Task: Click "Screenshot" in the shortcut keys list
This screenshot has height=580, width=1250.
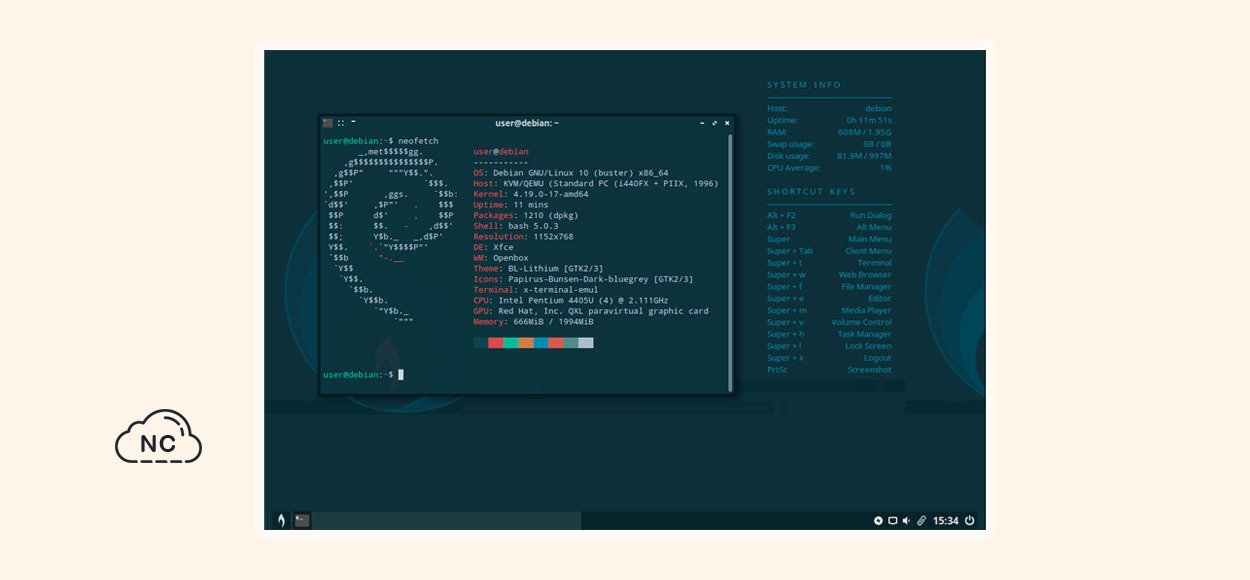Action: point(870,370)
